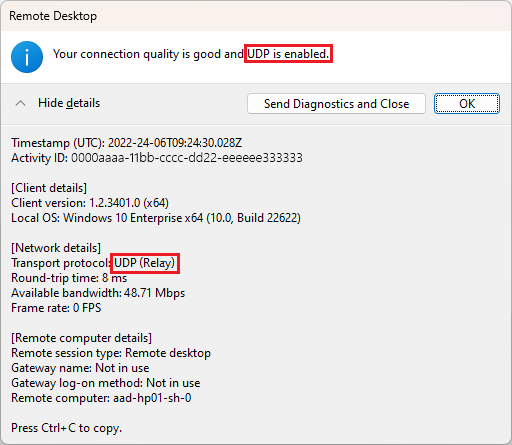
Task: Click the Gateway name Not in use line
Action: pos(80,368)
